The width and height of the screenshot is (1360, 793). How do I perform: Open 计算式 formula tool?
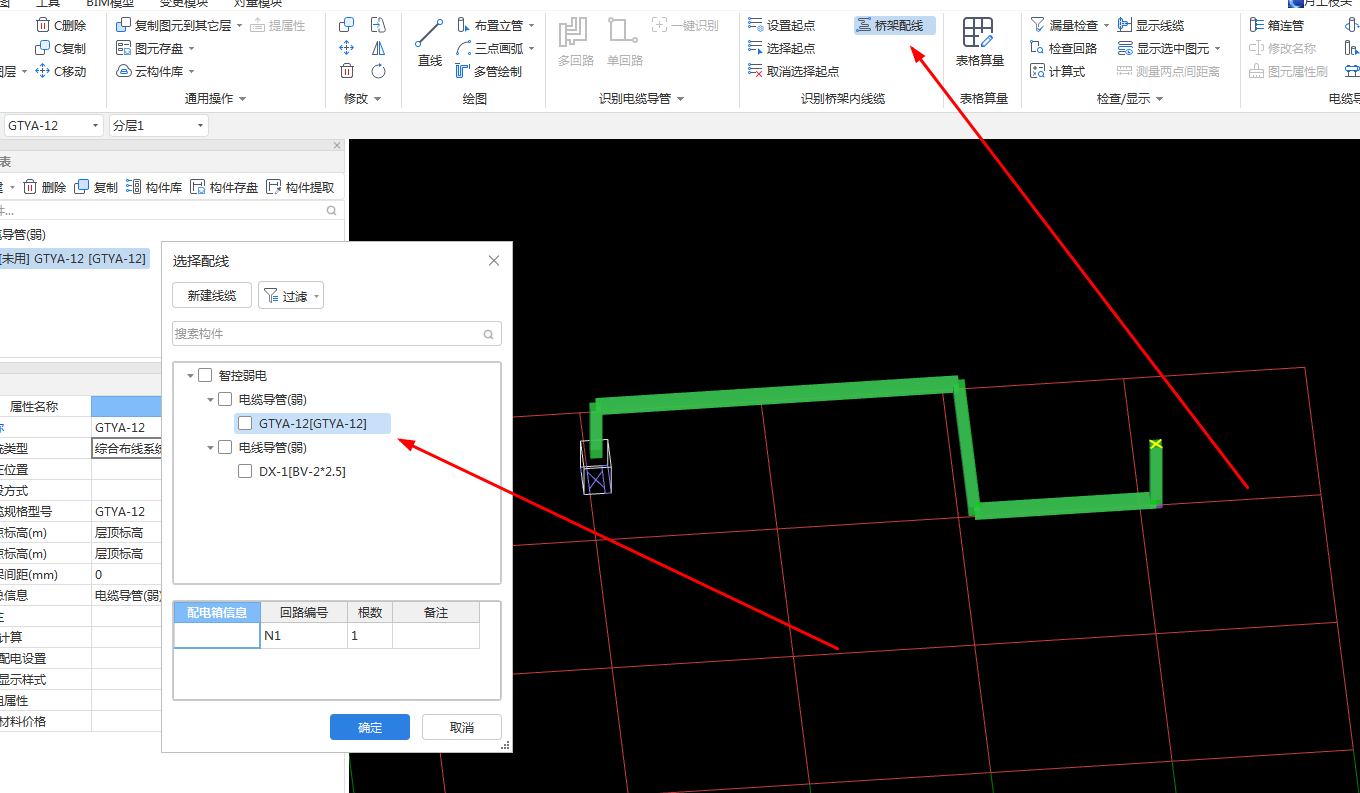pos(1058,71)
